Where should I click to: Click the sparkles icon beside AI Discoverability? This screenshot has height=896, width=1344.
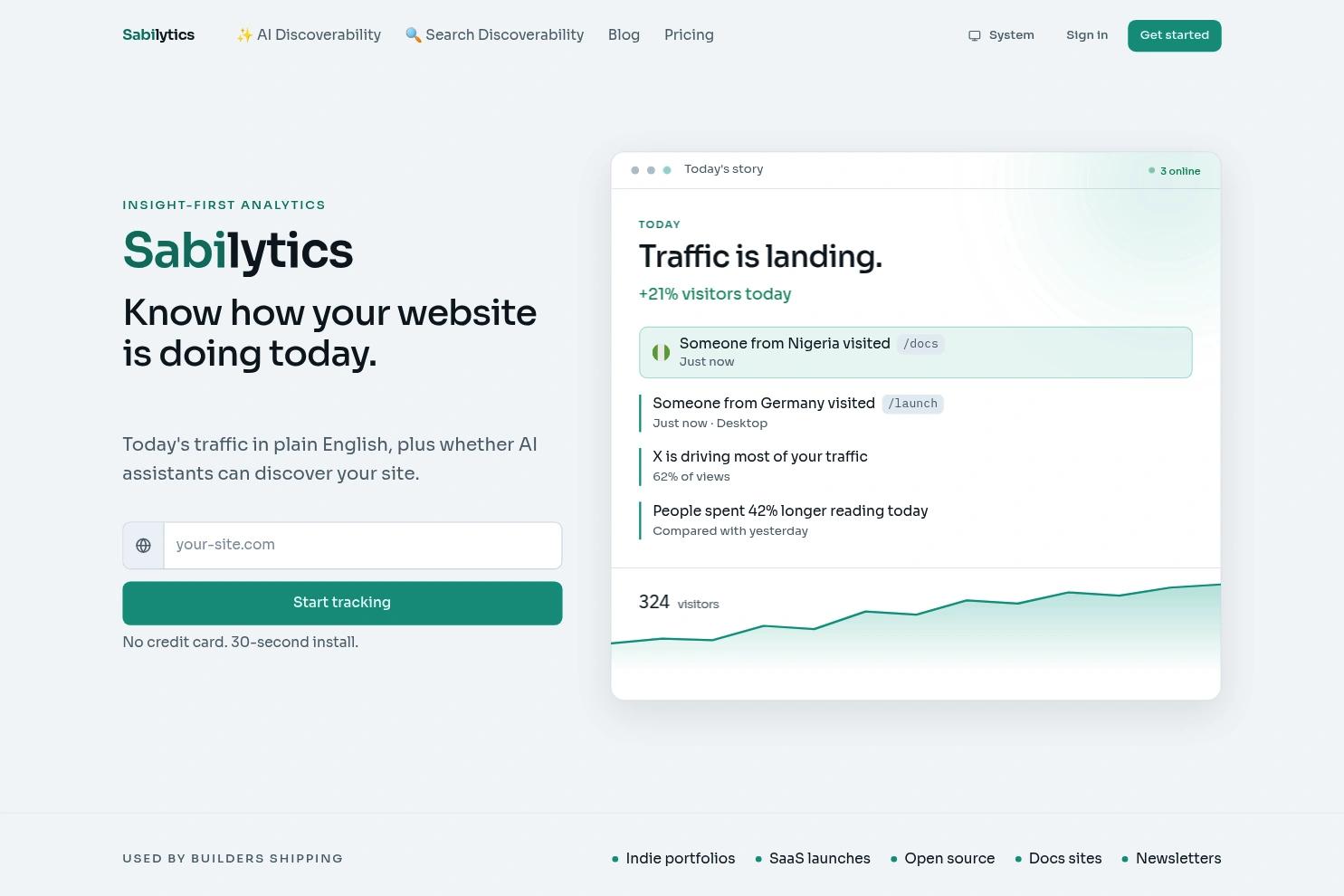click(244, 35)
